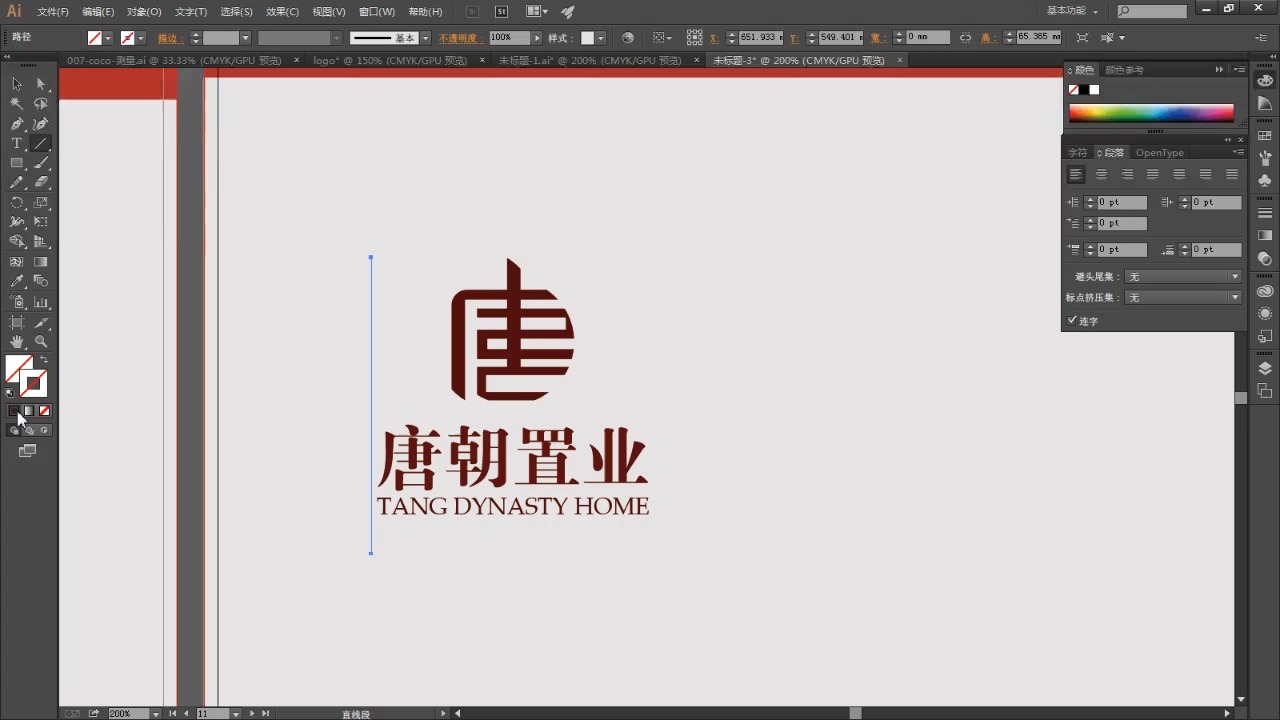The height and width of the screenshot is (720, 1280).
Task: Open the 对象(O) menu
Action: (x=144, y=12)
